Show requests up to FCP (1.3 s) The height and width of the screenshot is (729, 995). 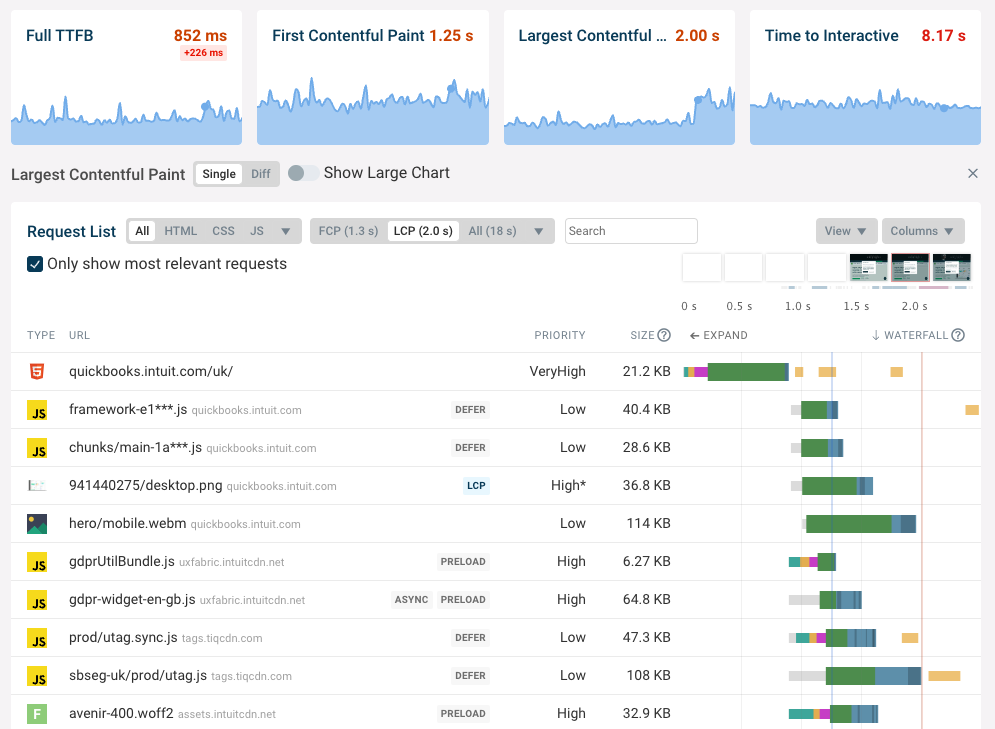(x=348, y=231)
